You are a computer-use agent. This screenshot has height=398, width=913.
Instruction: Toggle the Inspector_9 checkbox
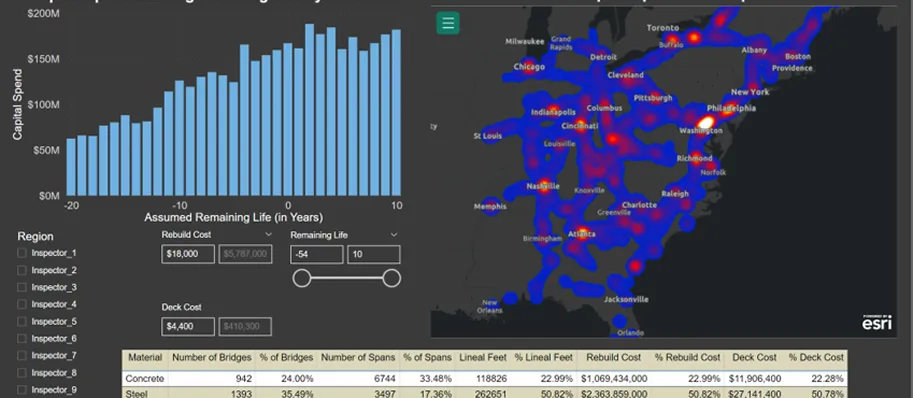[x=22, y=390]
